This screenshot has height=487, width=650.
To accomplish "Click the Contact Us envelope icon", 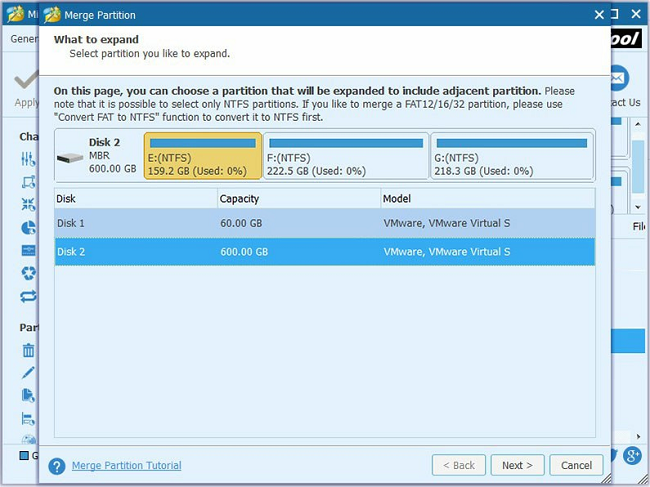I will click(x=620, y=79).
